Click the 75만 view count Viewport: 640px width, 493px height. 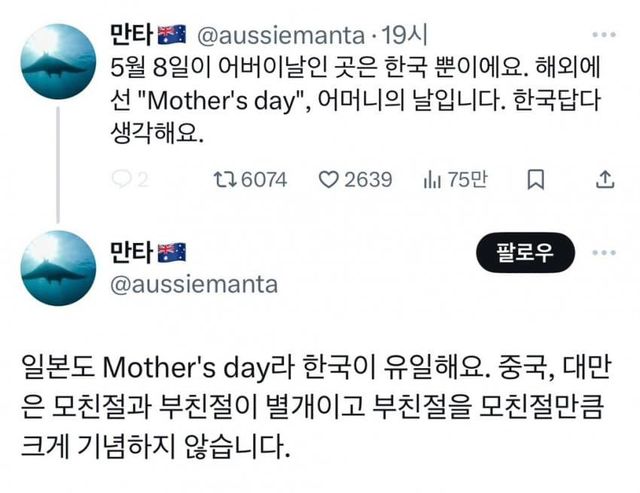tap(467, 179)
